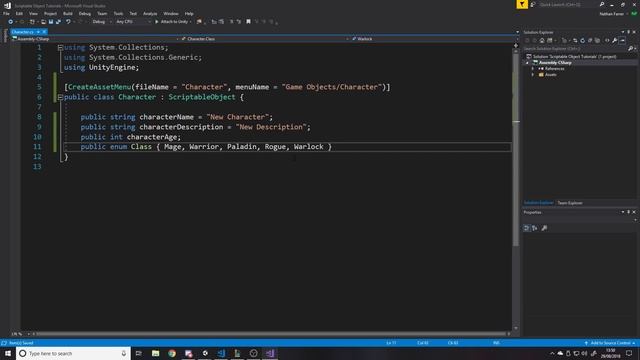640x360 pixels.
Task: Open the Tools menu
Action: [118, 13]
